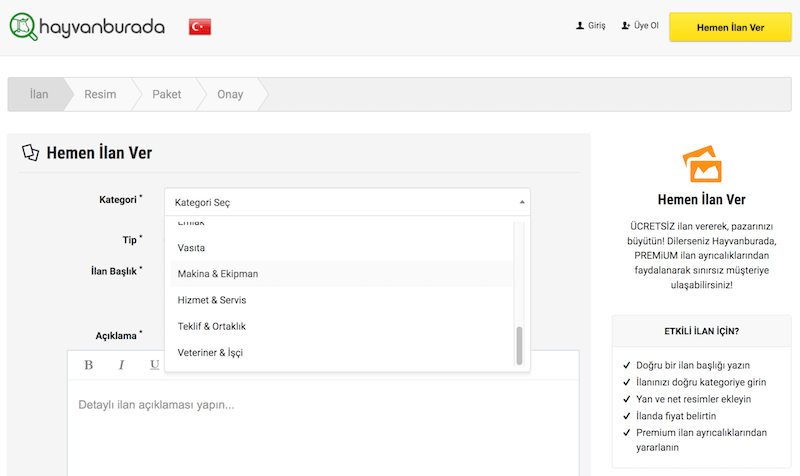Image resolution: width=800 pixels, height=476 pixels.
Task: Select Veteriner & İşçi category
Action: 210,353
